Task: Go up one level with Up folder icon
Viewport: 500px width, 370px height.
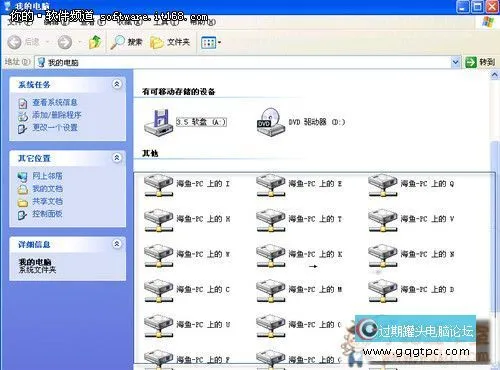Action: click(95, 42)
